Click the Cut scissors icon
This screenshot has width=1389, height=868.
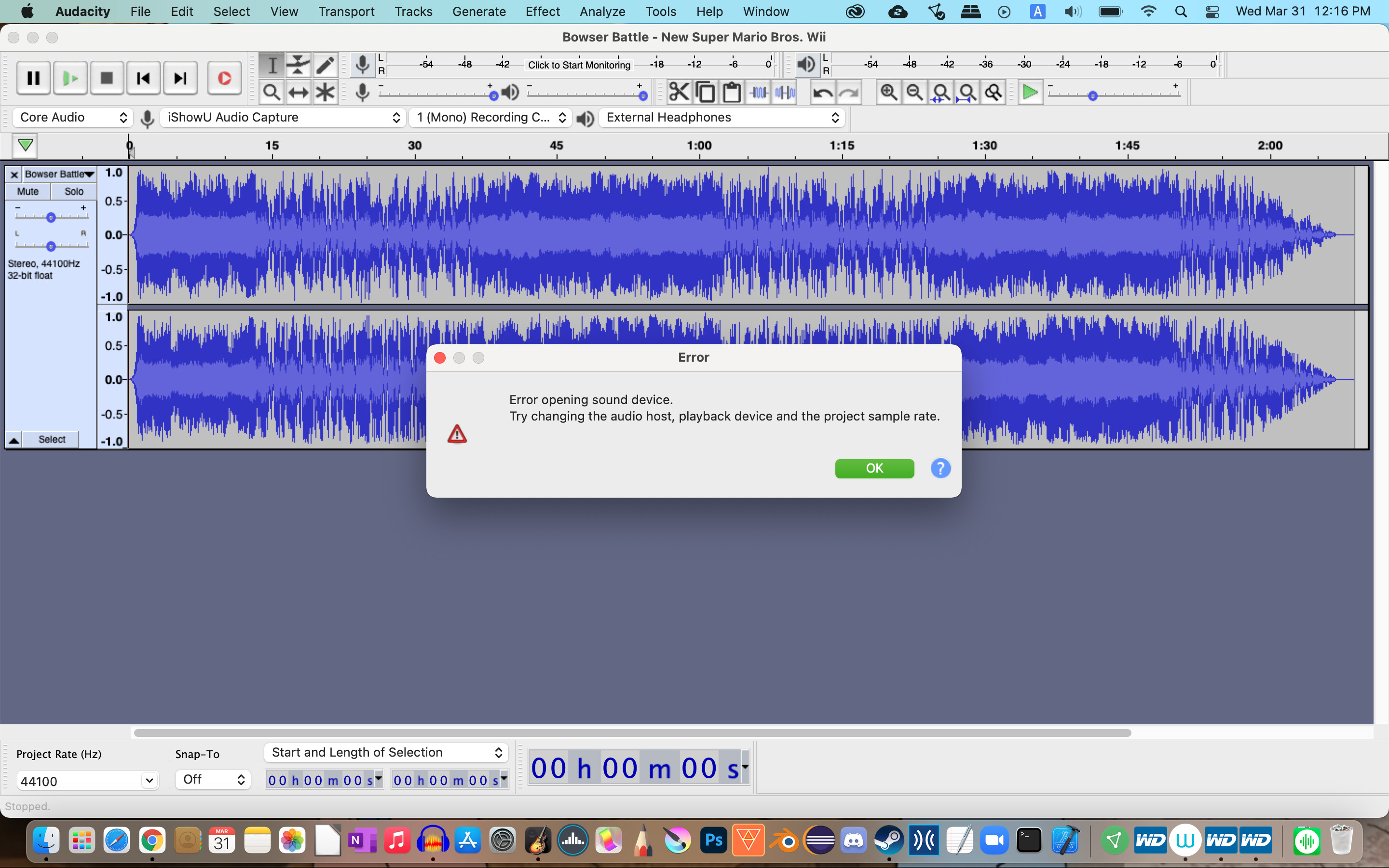tap(679, 92)
